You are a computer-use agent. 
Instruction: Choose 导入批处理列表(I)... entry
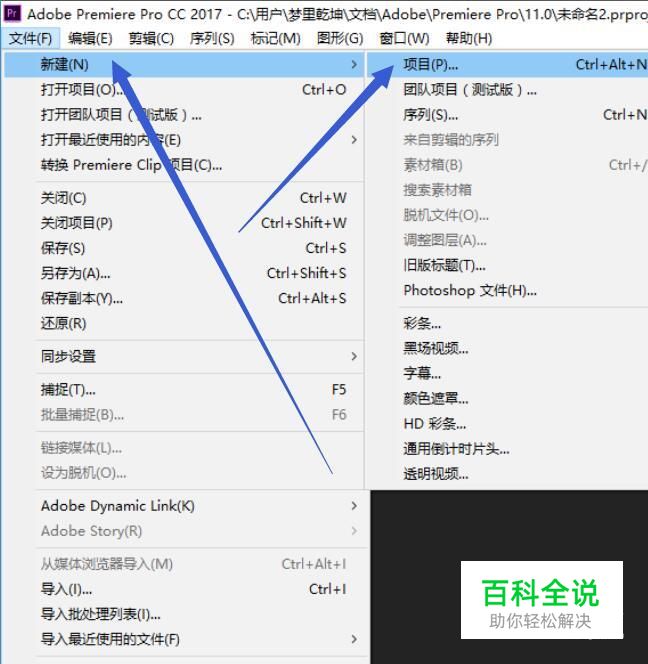click(x=184, y=614)
